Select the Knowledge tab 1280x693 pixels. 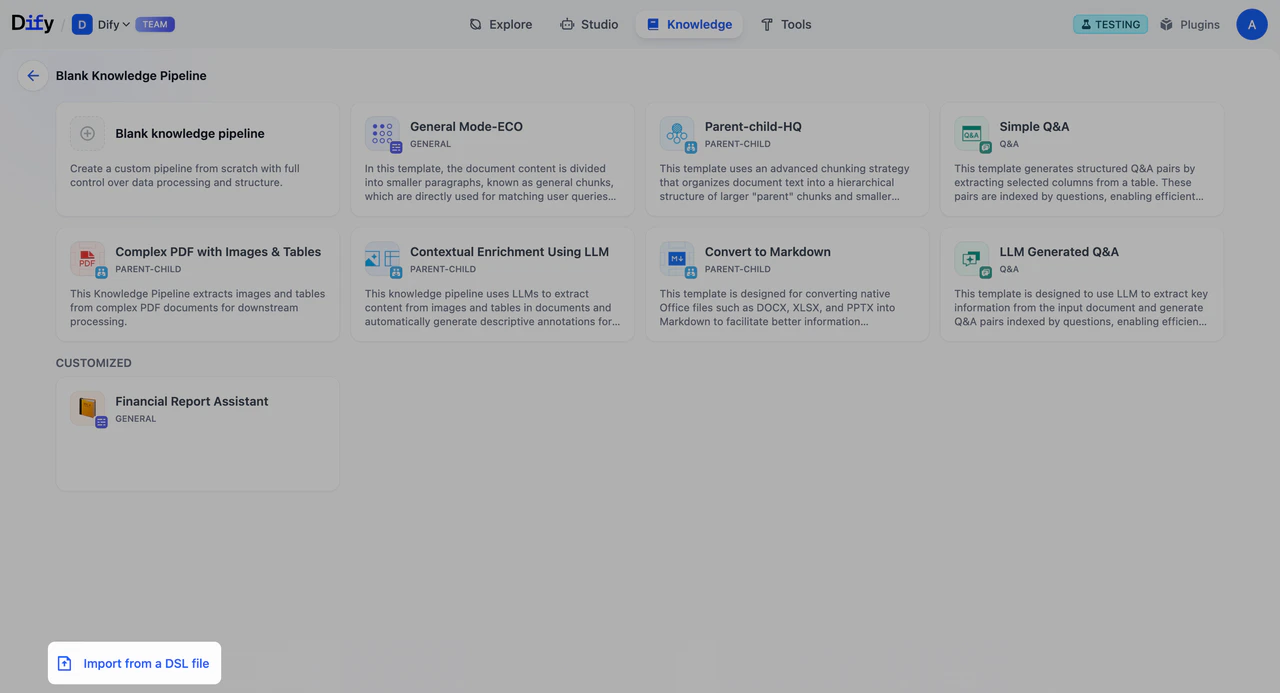pos(689,24)
